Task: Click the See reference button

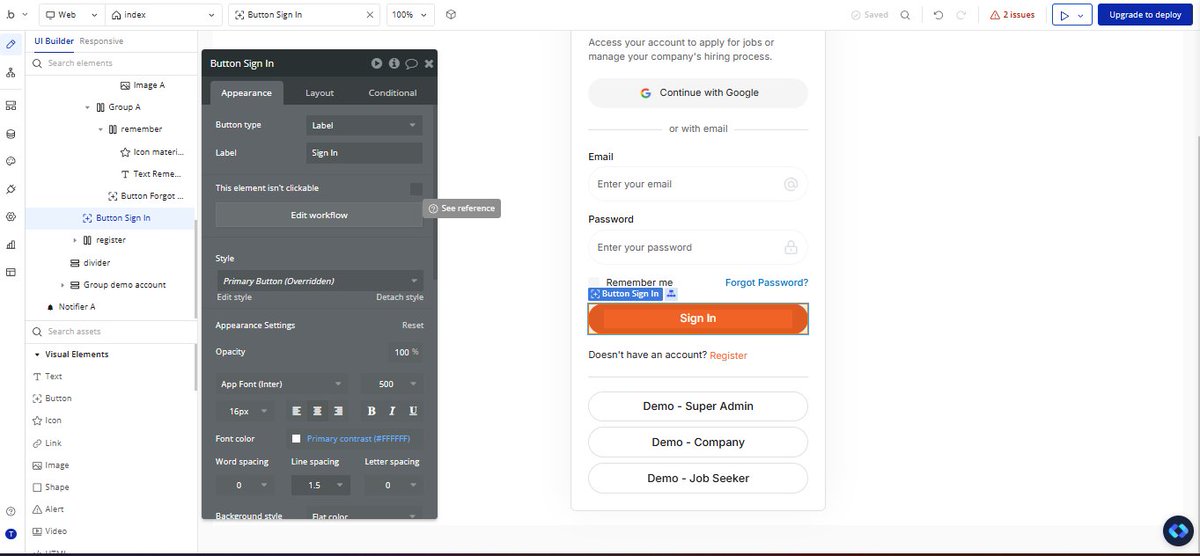Action: (x=461, y=208)
